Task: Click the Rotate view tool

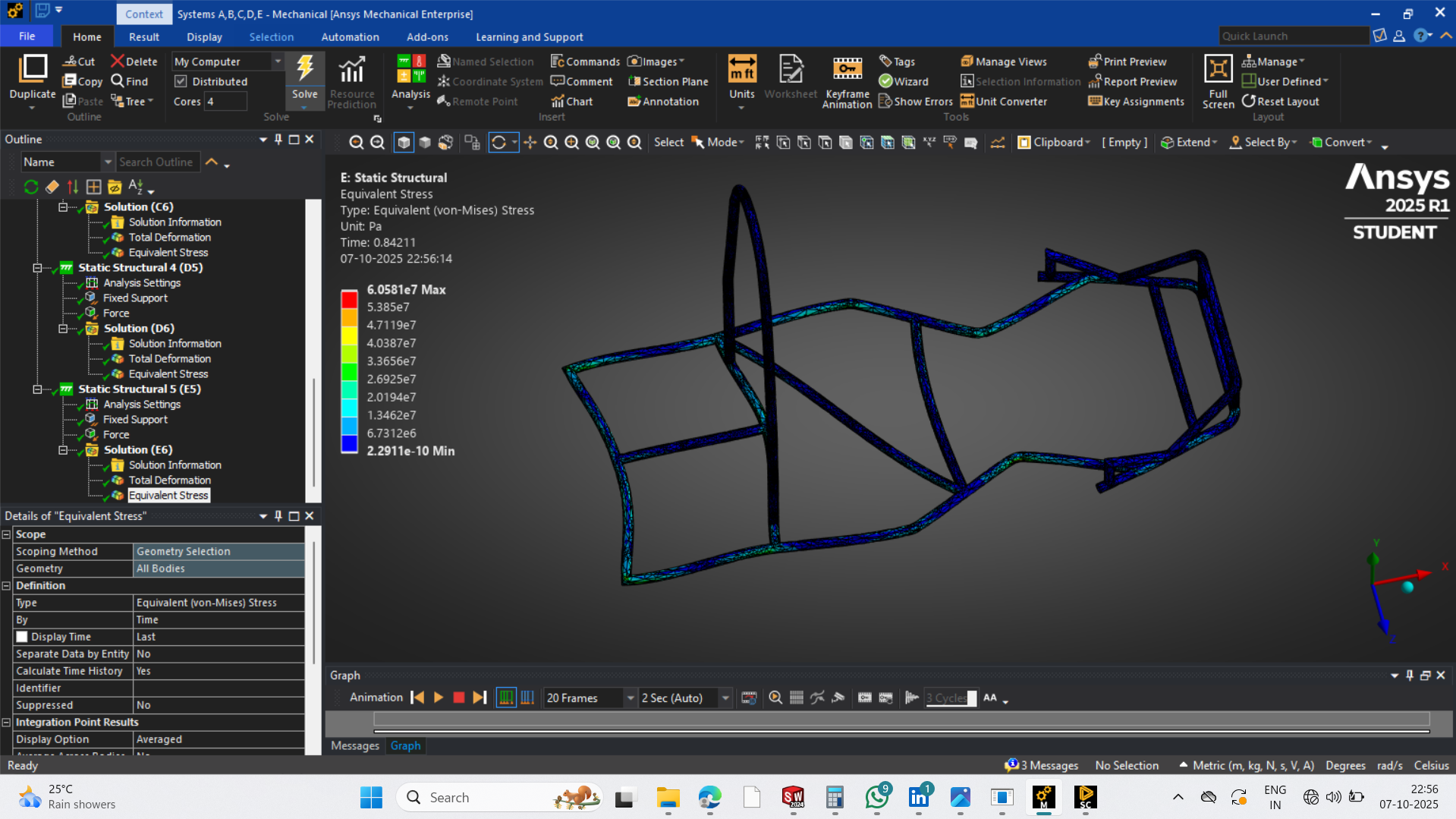Action: 498,143
